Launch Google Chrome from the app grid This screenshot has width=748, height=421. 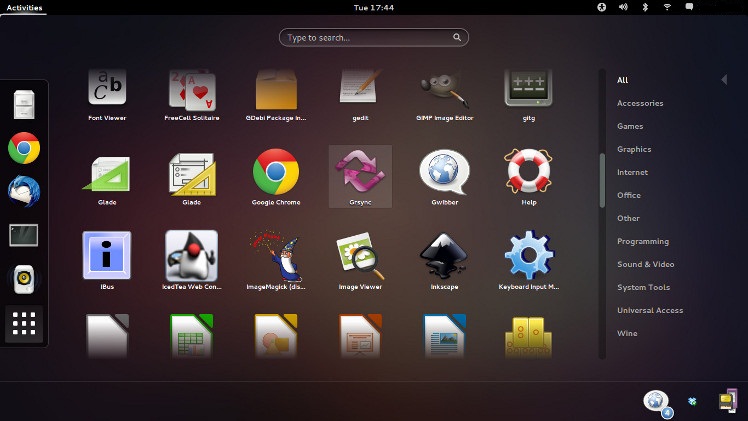pyautogui.click(x=276, y=177)
